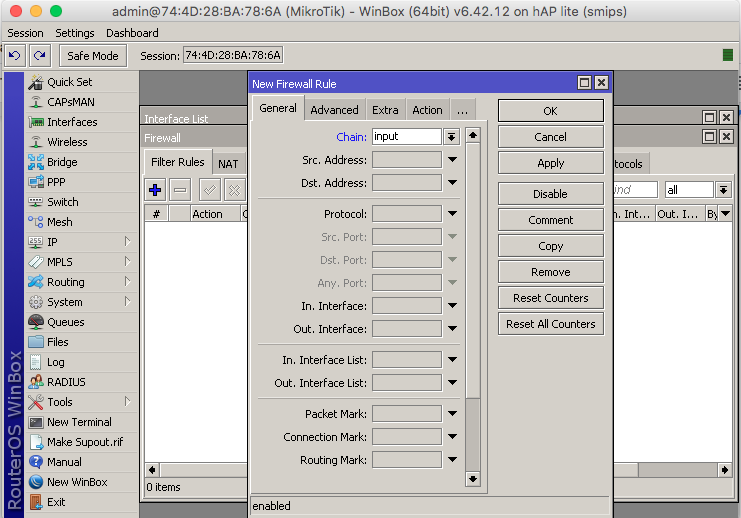Open the NAT tab in Firewall window
Image resolution: width=741 pixels, height=518 pixels.
[228, 164]
